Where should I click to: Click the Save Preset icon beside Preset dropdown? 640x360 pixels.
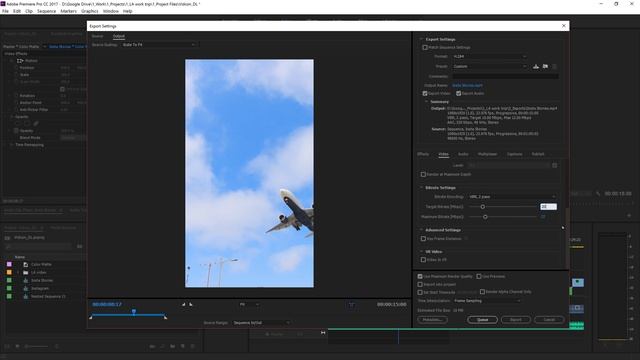pos(536,66)
